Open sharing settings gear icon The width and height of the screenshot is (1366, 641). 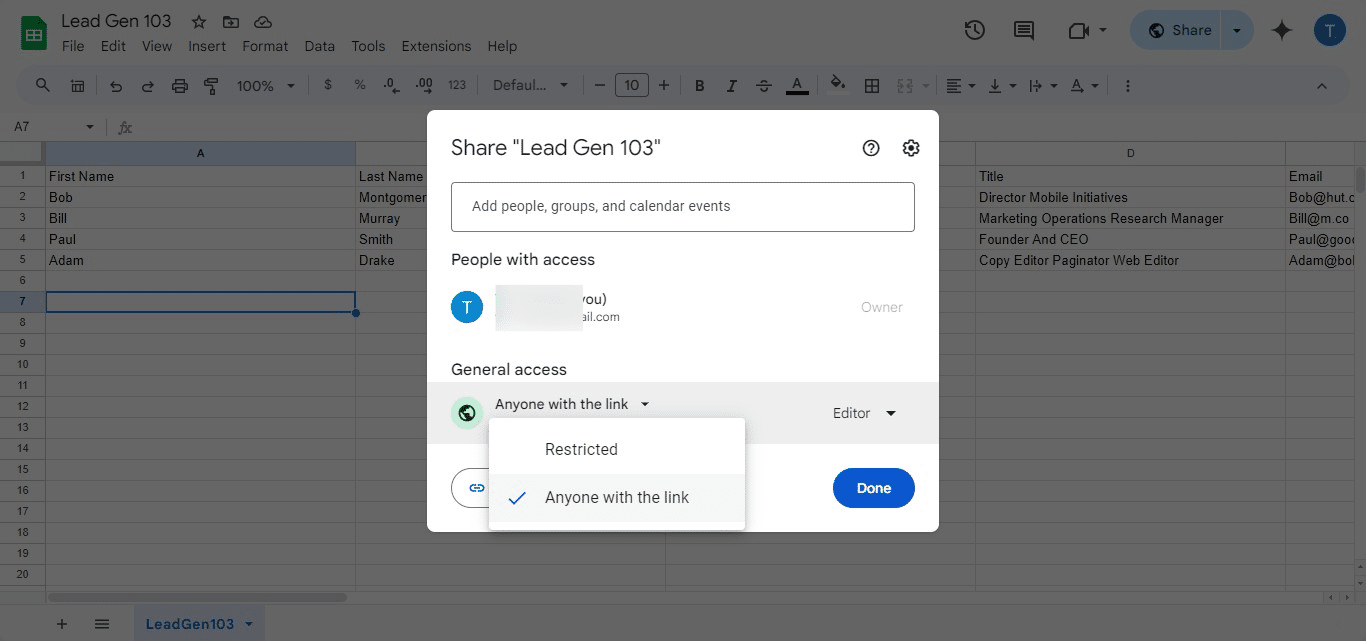point(910,148)
